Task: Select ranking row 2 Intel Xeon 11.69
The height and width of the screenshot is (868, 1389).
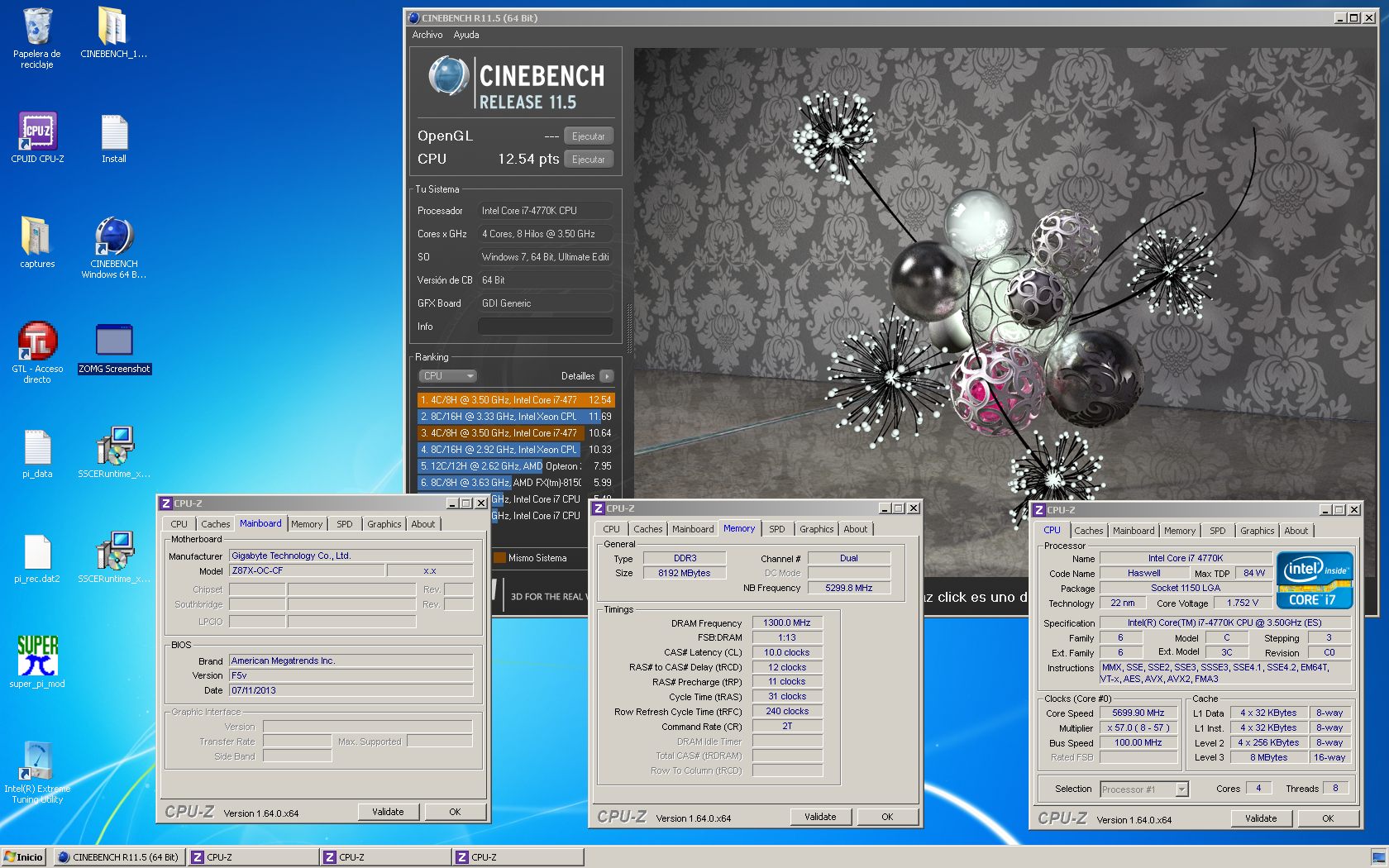Action: tap(516, 417)
